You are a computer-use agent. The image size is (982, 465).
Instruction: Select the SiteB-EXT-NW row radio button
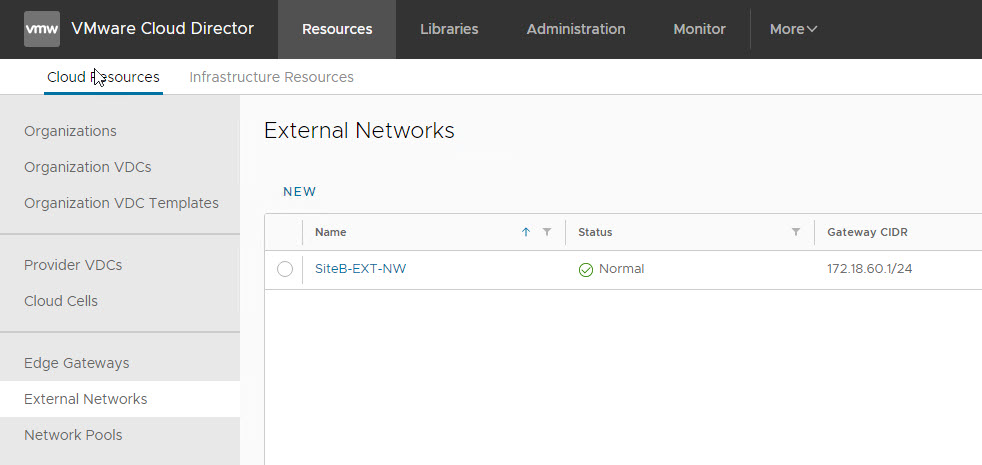(x=285, y=269)
